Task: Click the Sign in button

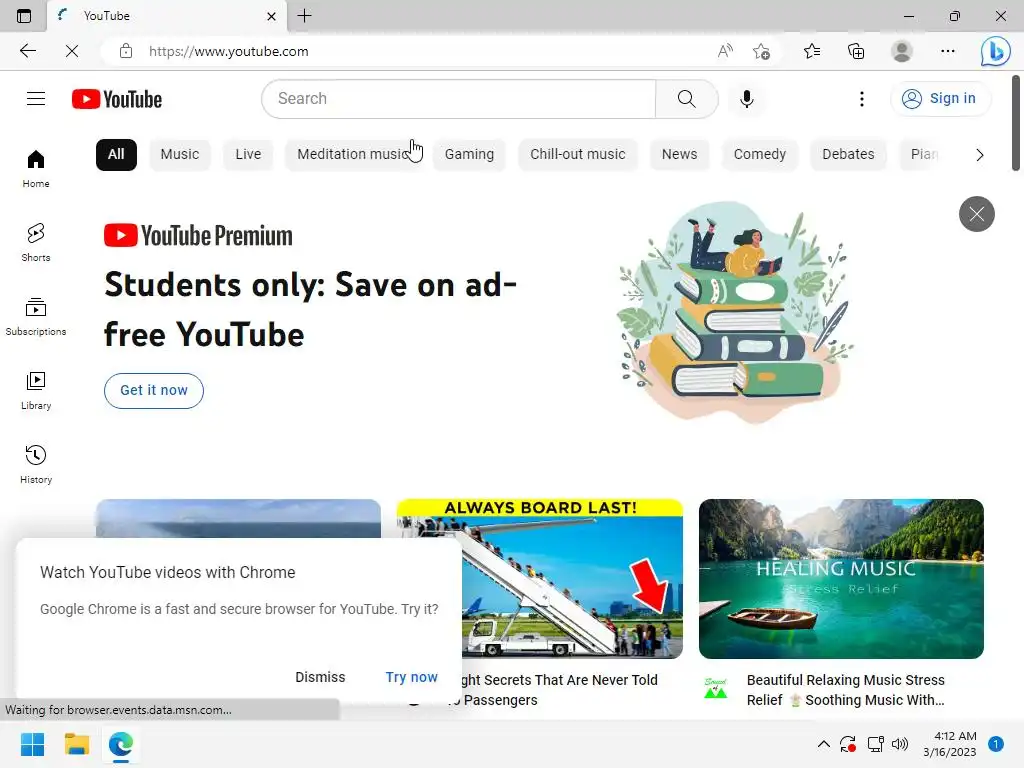Action: [x=940, y=99]
